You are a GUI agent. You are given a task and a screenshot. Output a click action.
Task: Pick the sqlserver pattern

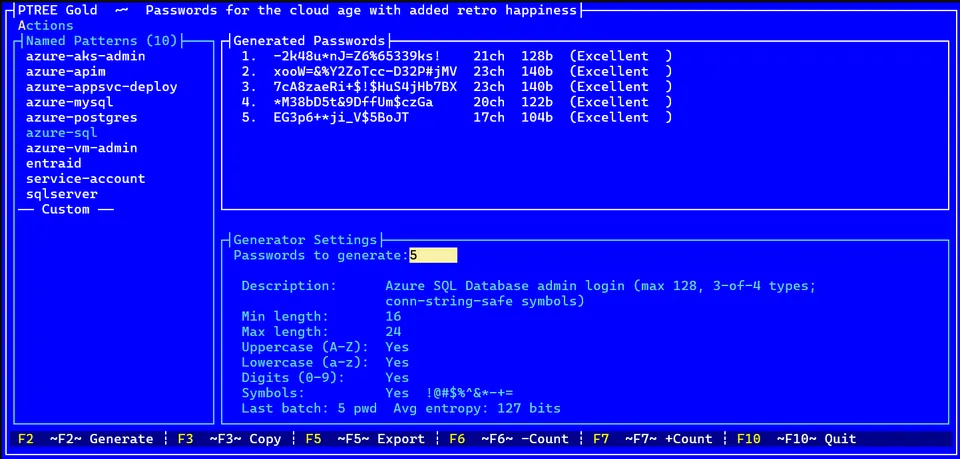pyautogui.click(x=62, y=194)
